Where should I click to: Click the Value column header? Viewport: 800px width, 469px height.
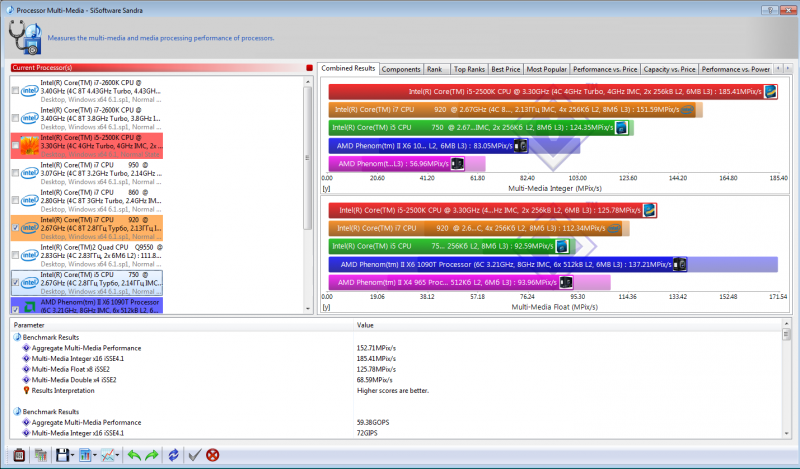[567, 325]
